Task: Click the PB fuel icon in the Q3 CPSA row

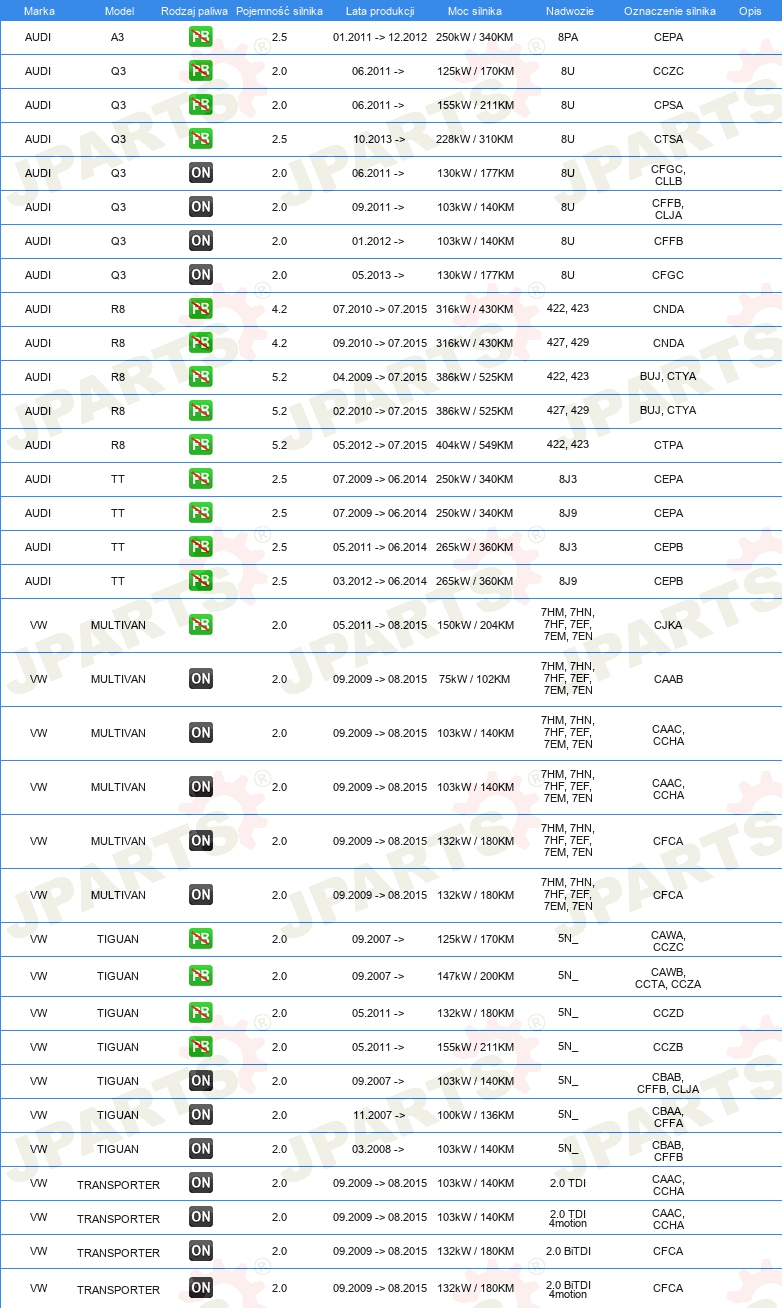Action: click(201, 105)
